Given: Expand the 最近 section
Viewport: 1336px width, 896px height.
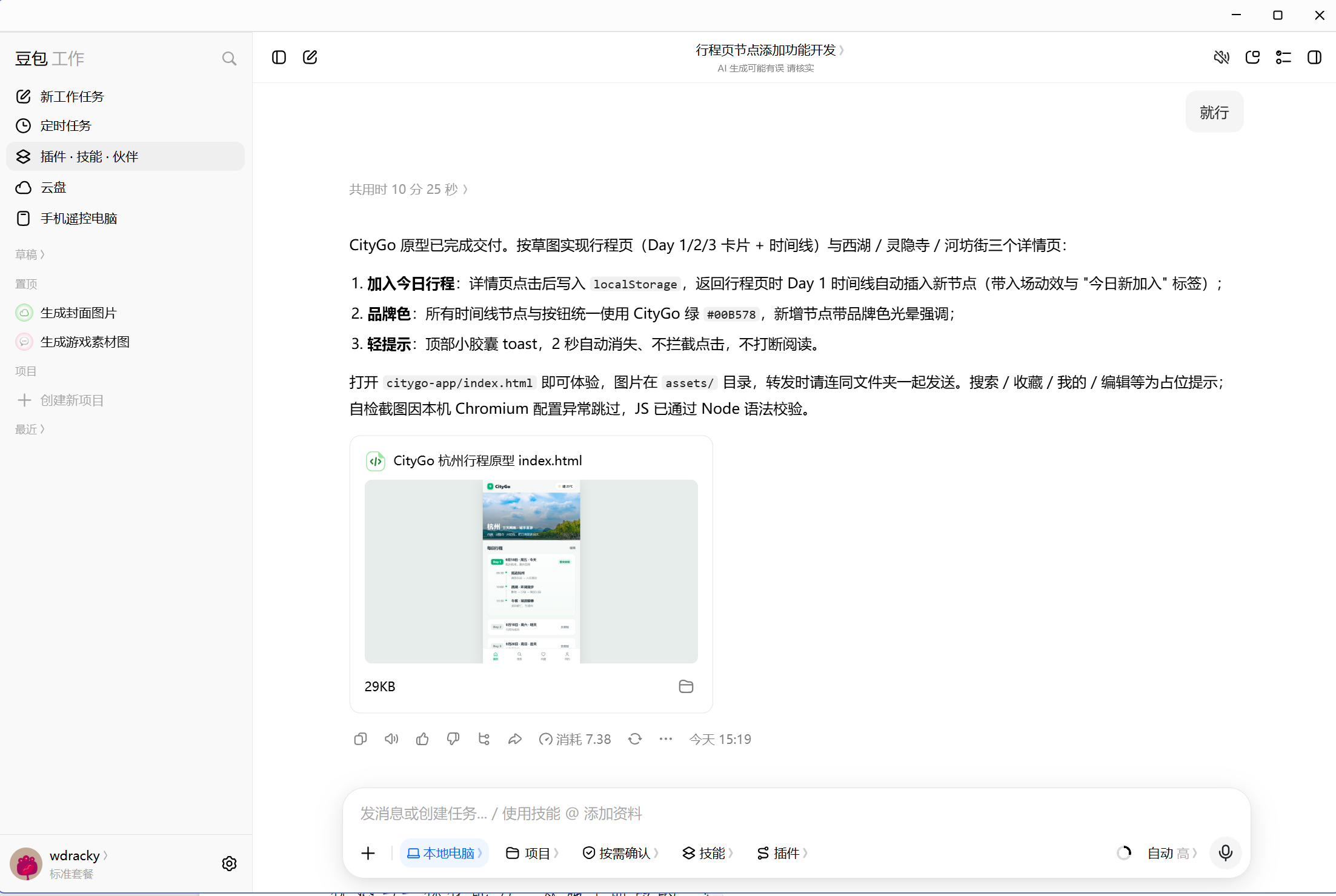Looking at the screenshot, I should [30, 429].
